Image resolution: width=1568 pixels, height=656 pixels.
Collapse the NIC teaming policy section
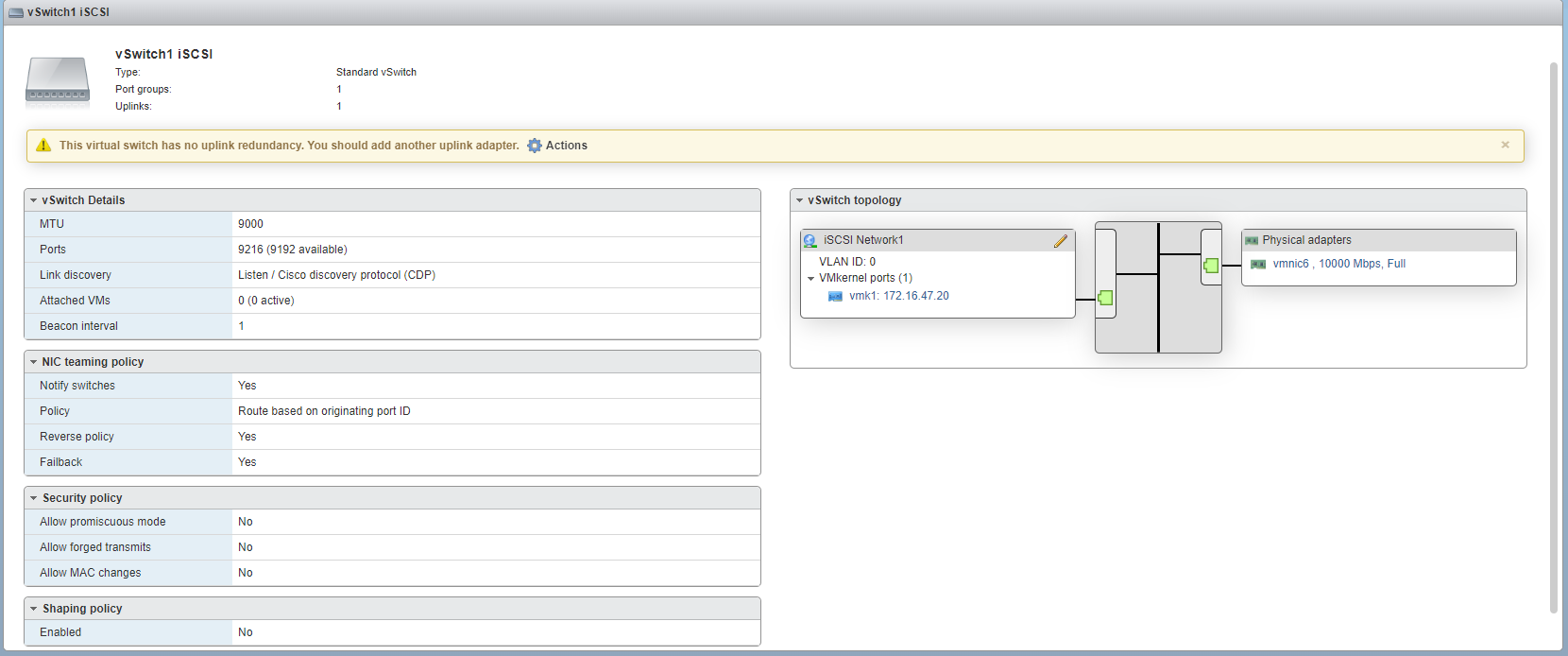coord(33,362)
